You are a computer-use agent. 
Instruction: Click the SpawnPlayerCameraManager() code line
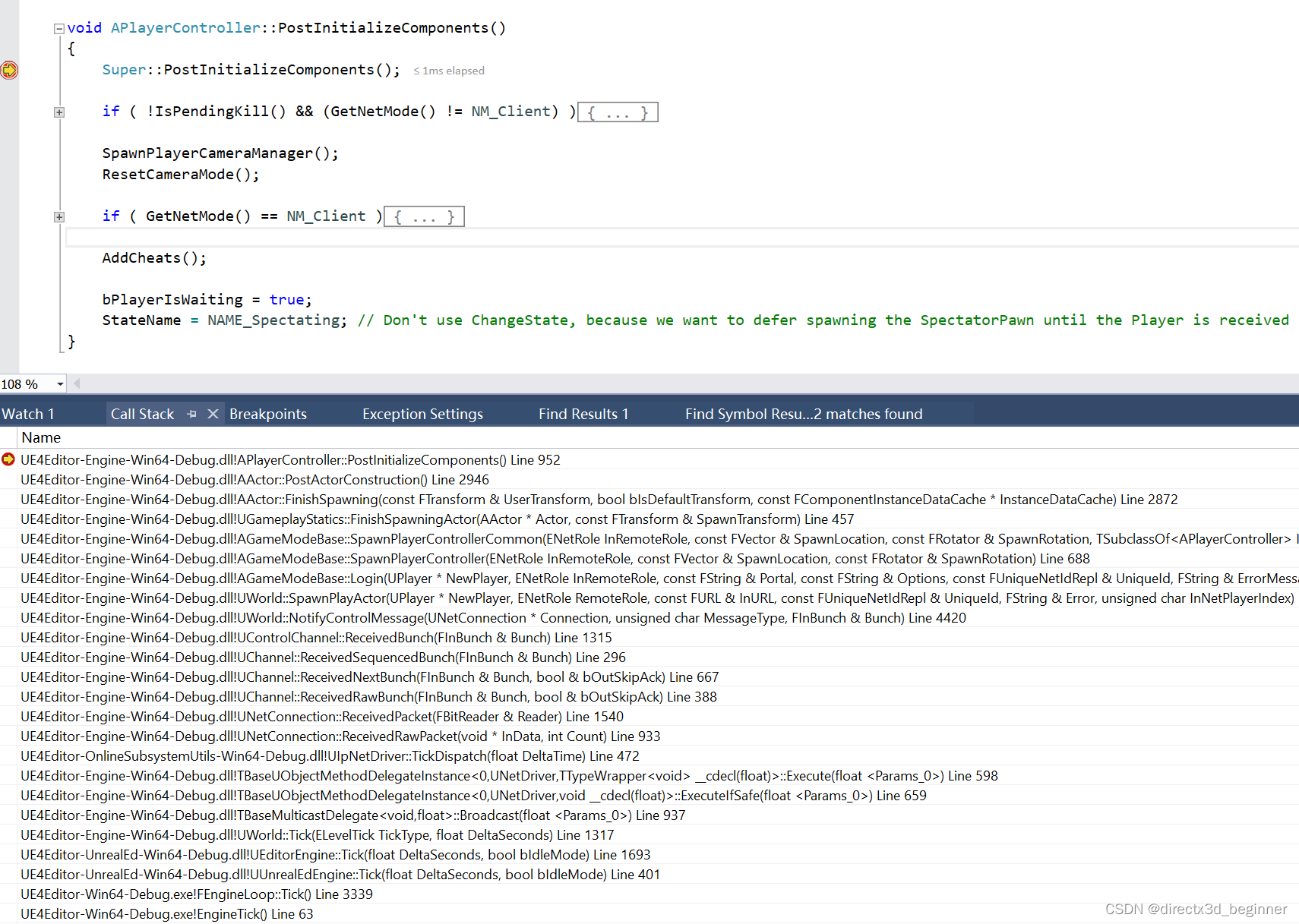[220, 153]
